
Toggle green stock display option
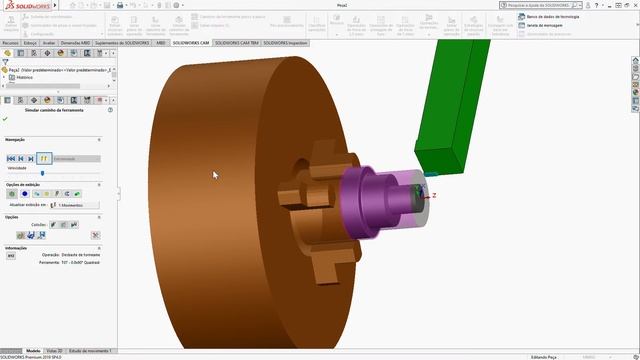pos(12,194)
